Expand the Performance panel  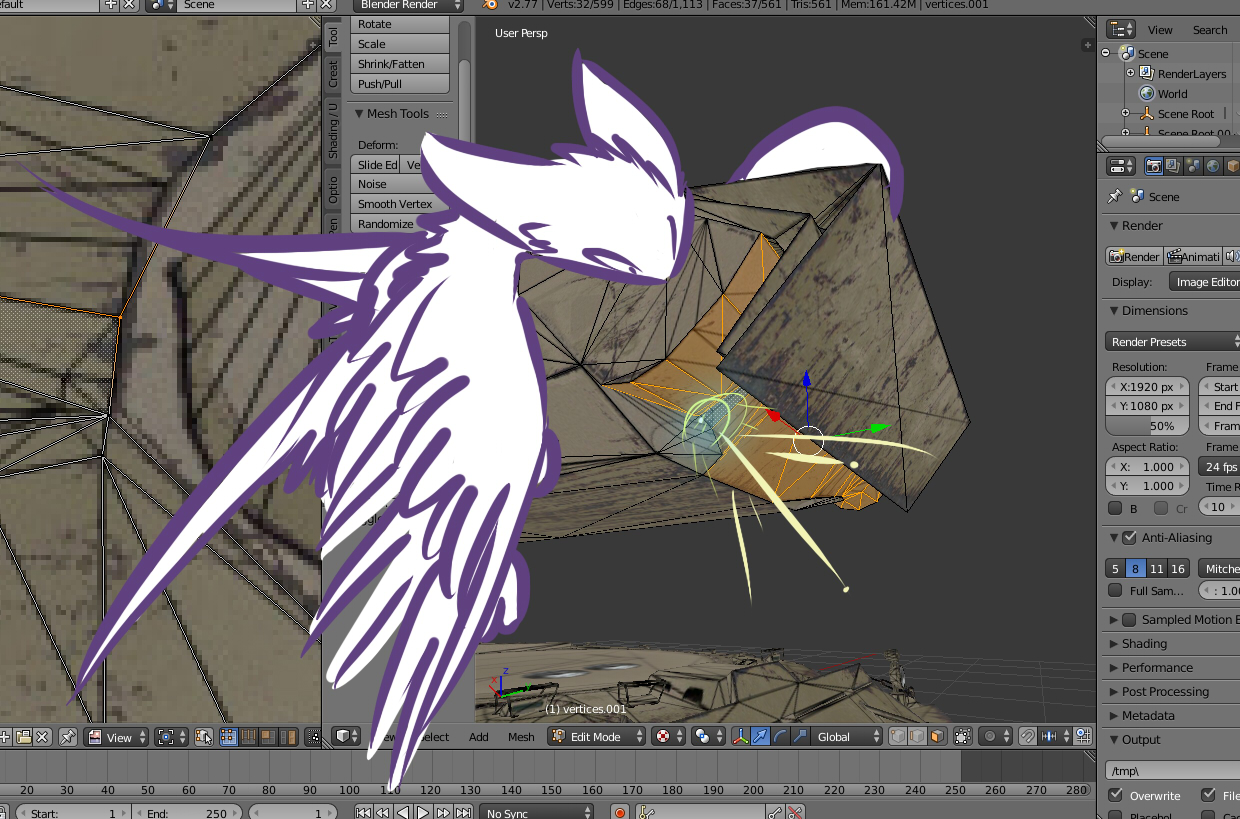click(x=1114, y=668)
